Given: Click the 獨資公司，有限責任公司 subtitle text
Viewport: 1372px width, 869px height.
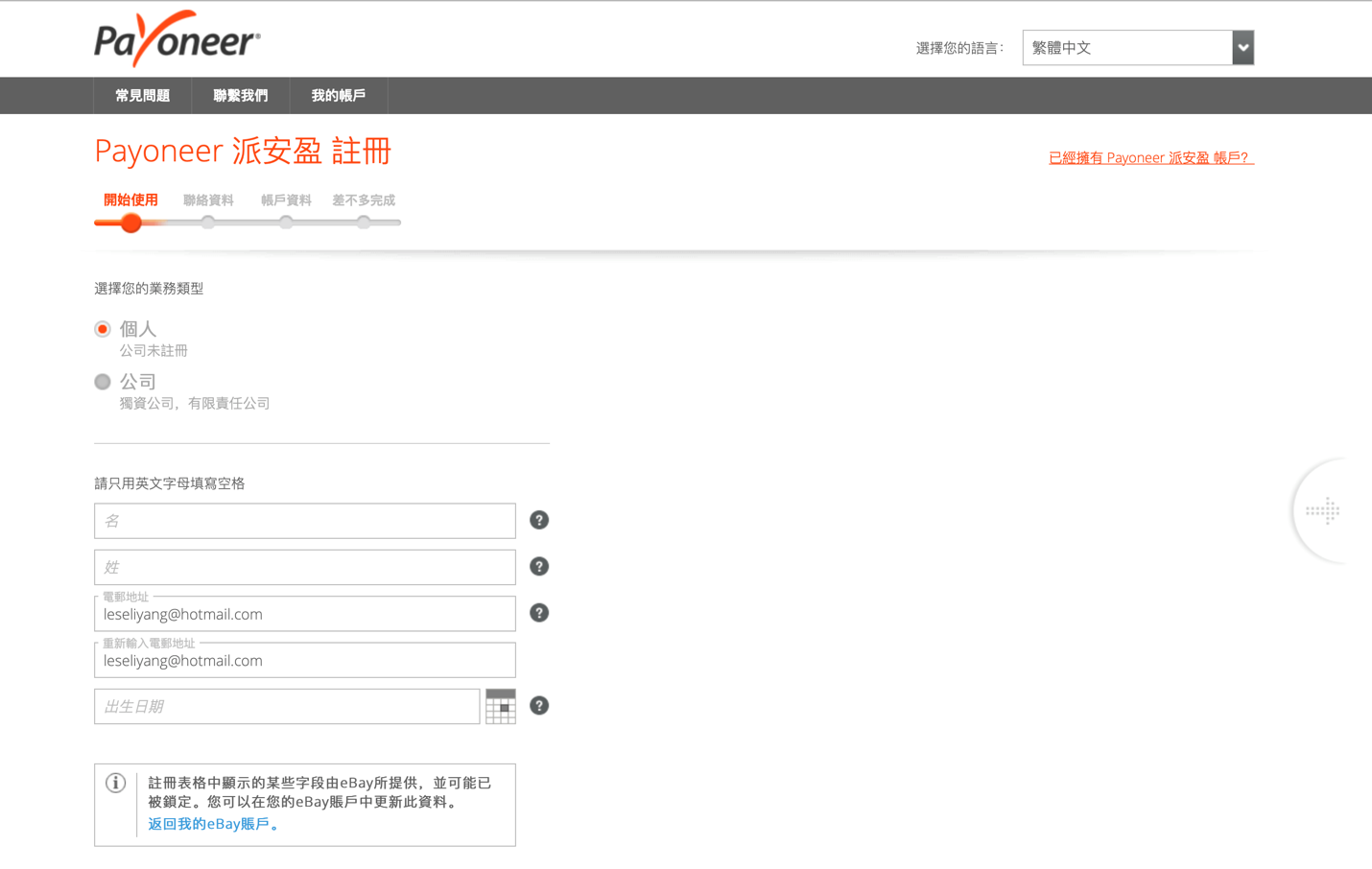Looking at the screenshot, I should pos(195,404).
